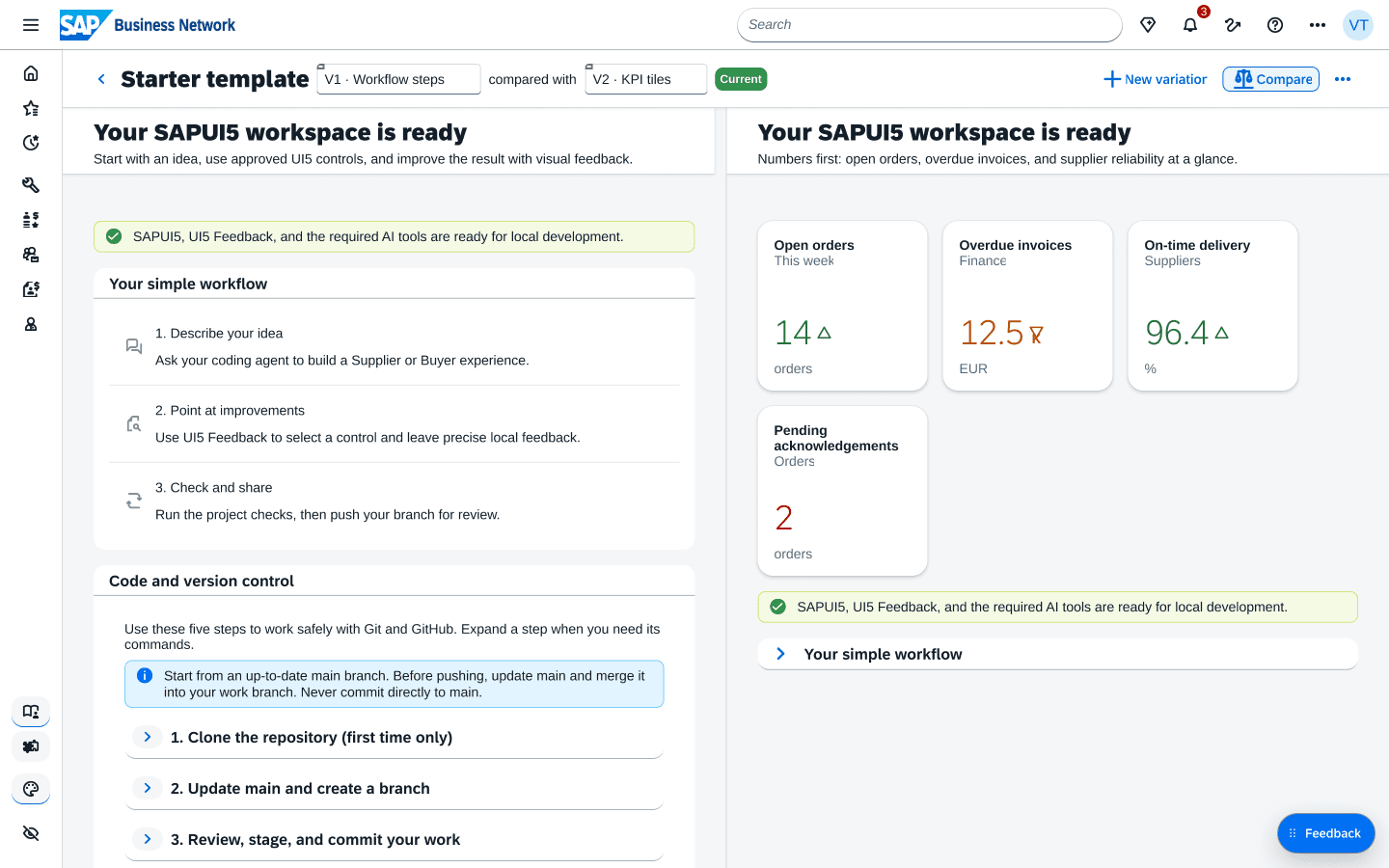1389x868 pixels.
Task: Navigate back with the left chevron
Action: click(101, 79)
